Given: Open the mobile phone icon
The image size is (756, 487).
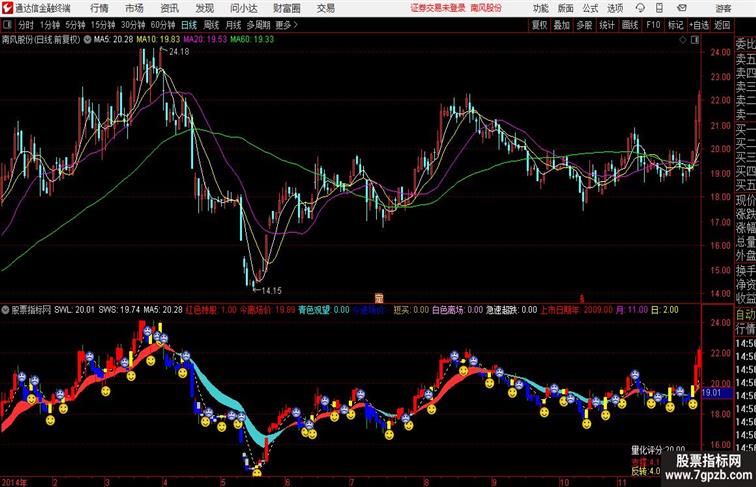Looking at the screenshot, I should [660, 8].
